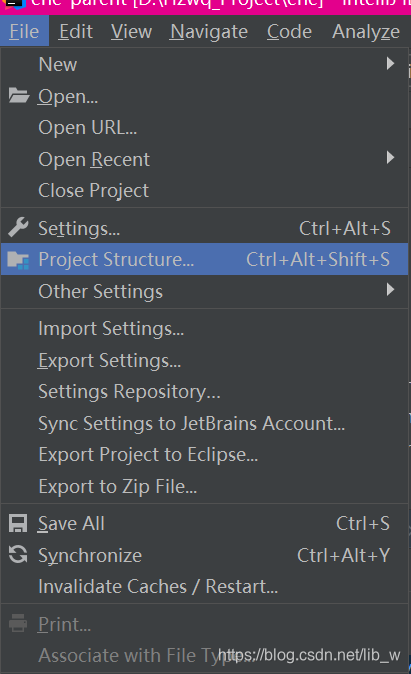The height and width of the screenshot is (674, 411).
Task: Click the Project Structure folder icon
Action: tap(18, 260)
